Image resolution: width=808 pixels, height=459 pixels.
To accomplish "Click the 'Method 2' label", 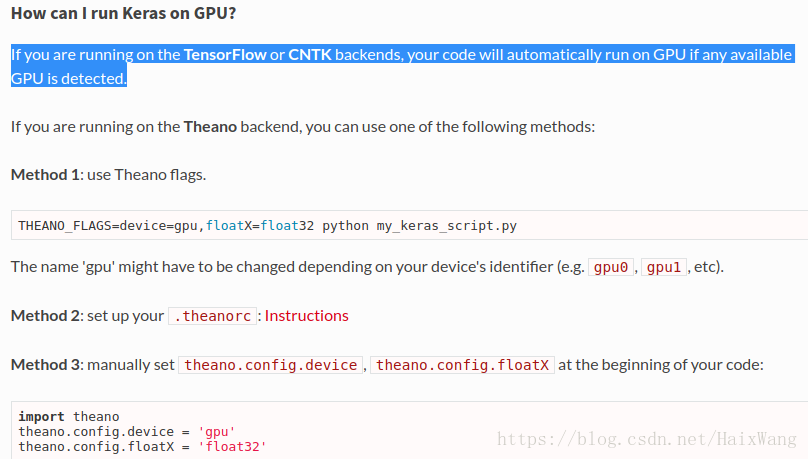I will pos(45,315).
